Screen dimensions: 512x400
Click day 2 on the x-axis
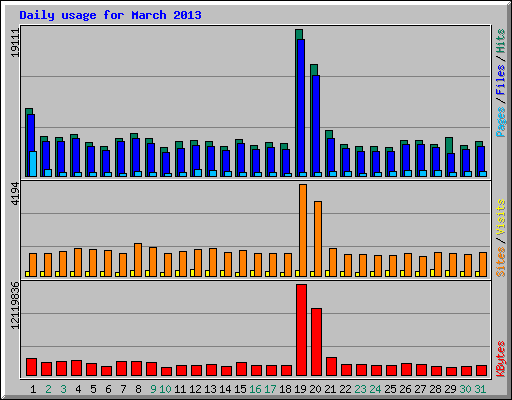48,389
